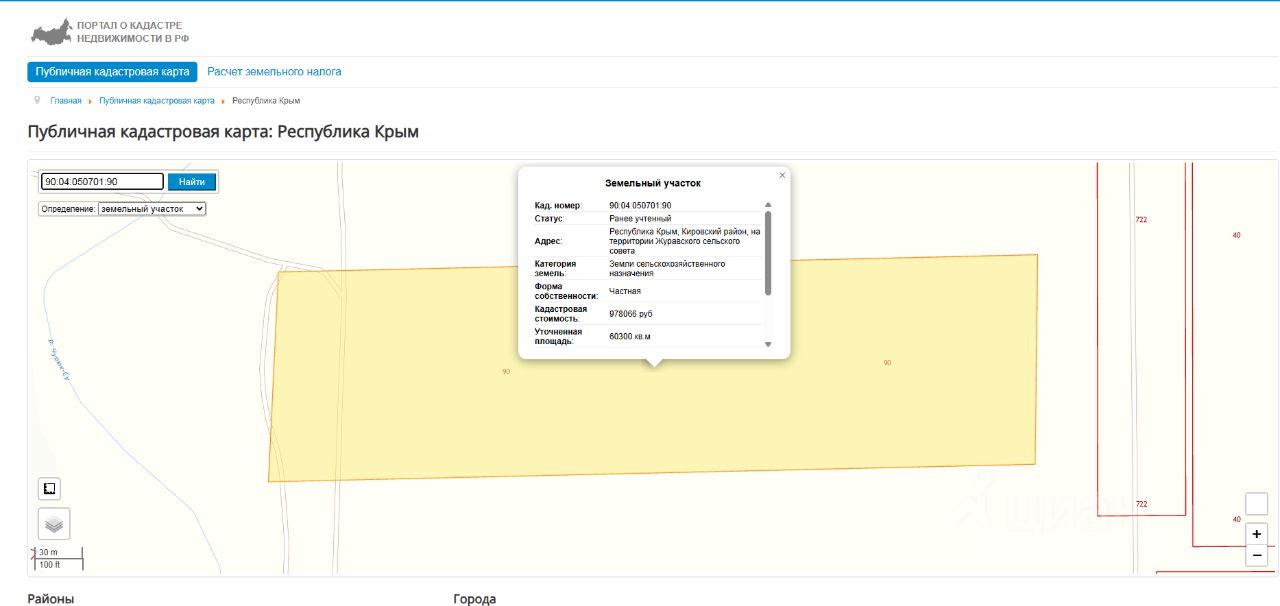Screen dimensions: 1280x606
Task: Click cadastral number 90:04:050701:90 in popup
Action: click(x=640, y=205)
